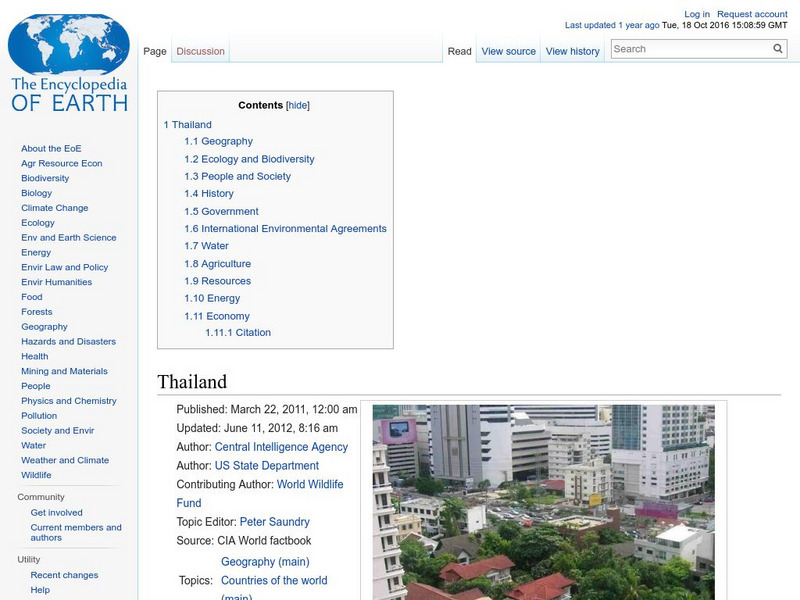This screenshot has height=600, width=800.
Task: Open View history
Action: pos(573,50)
